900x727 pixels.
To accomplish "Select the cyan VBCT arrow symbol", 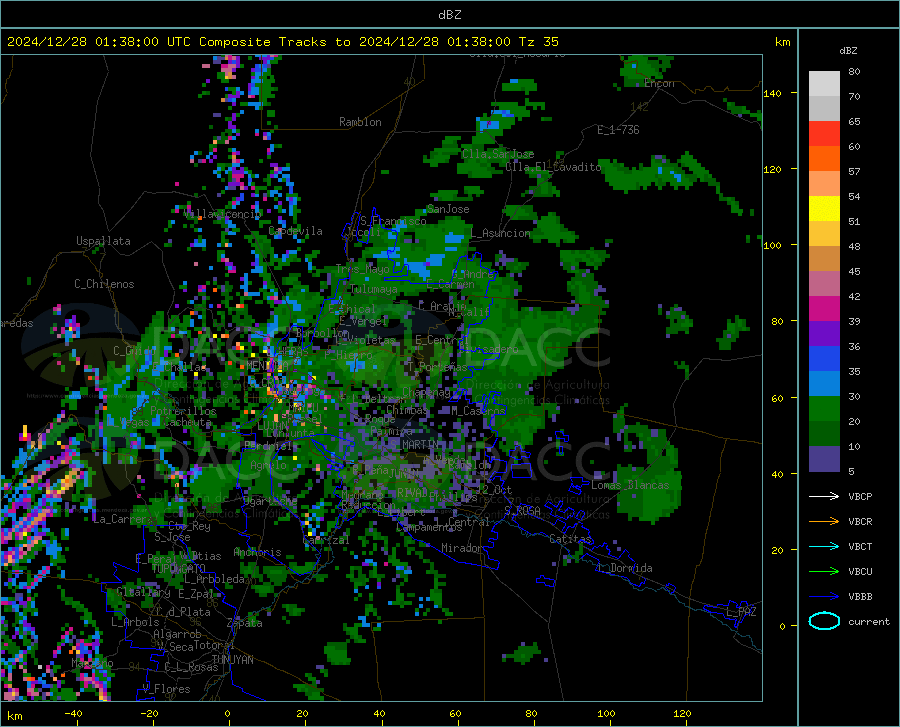I will (824, 546).
